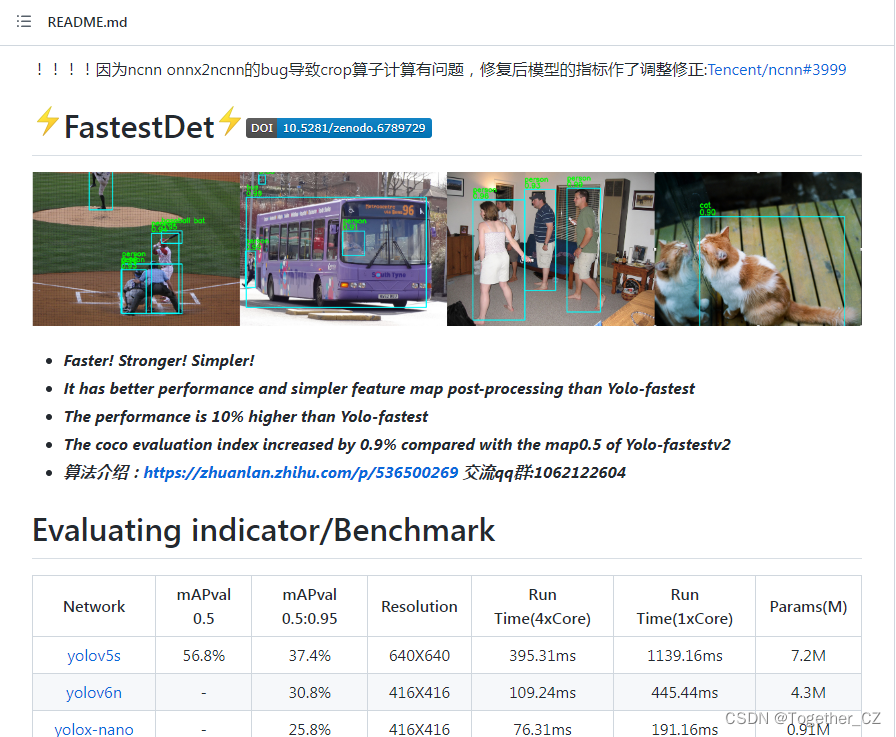Click the 37.4% mAP cell

pyautogui.click(x=309, y=655)
